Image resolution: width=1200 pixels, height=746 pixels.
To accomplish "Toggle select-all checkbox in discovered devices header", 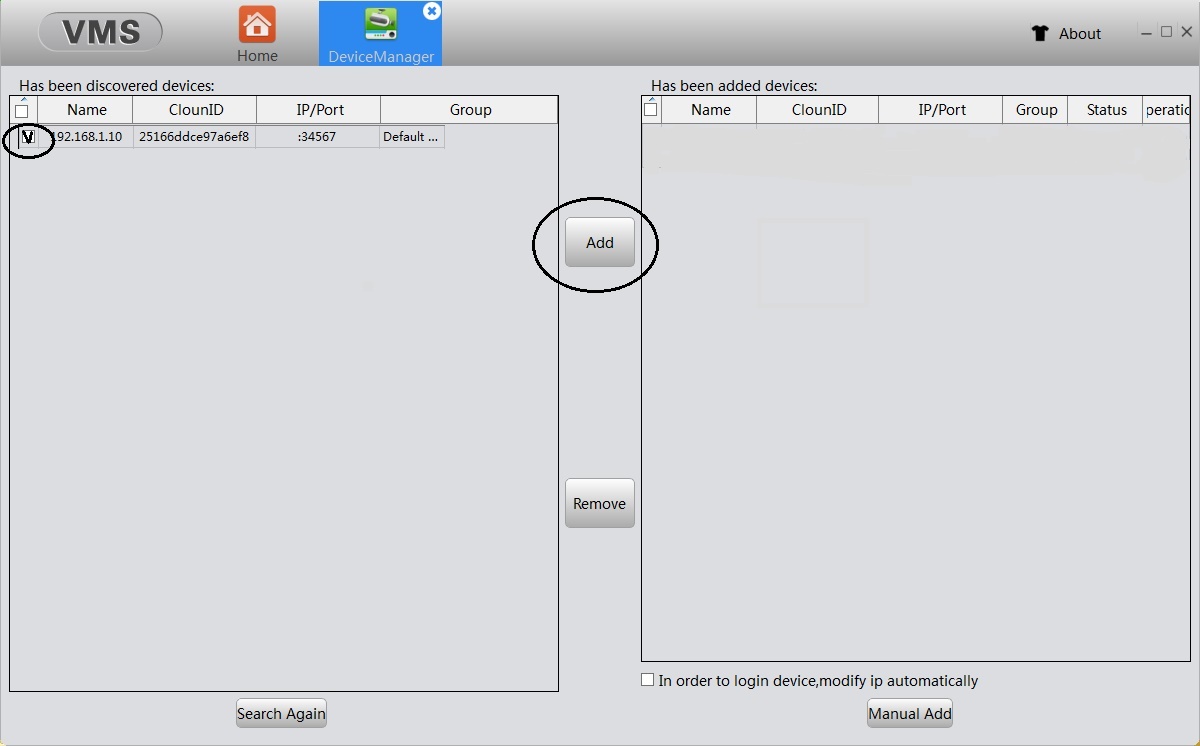I will coord(22,111).
